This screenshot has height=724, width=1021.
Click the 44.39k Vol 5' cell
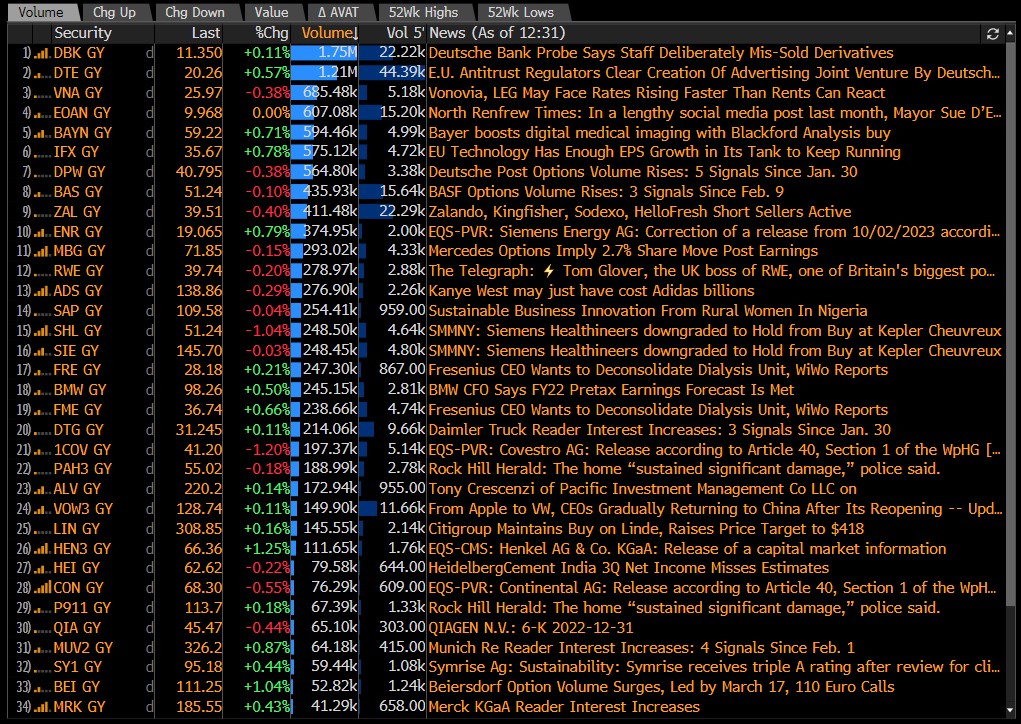[393, 74]
